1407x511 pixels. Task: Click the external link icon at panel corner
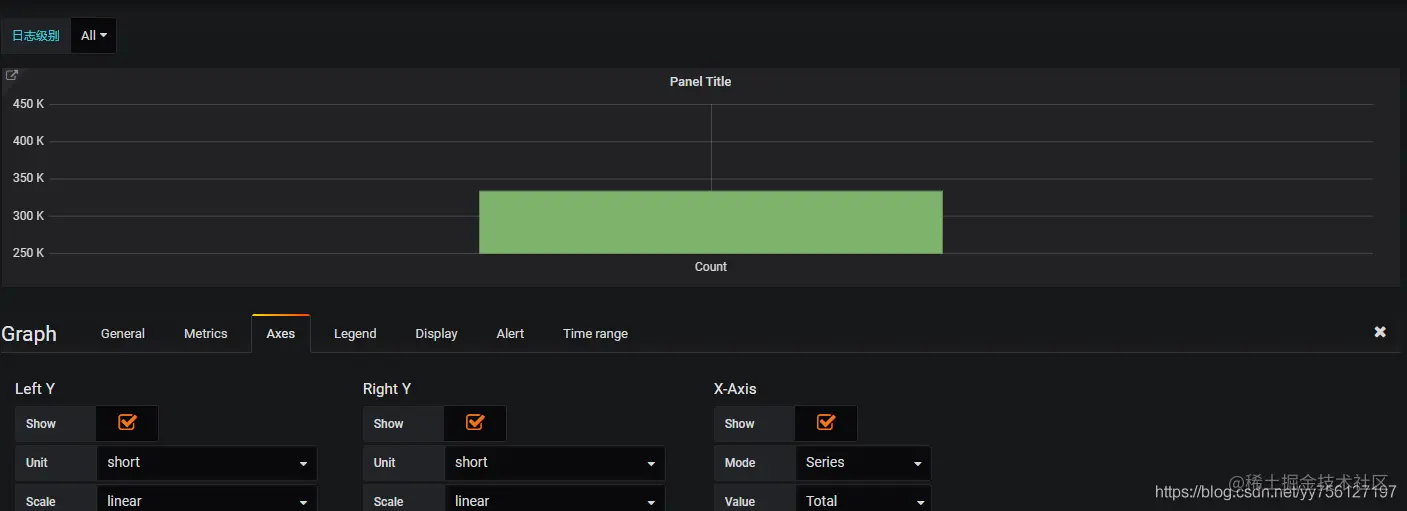[12, 75]
